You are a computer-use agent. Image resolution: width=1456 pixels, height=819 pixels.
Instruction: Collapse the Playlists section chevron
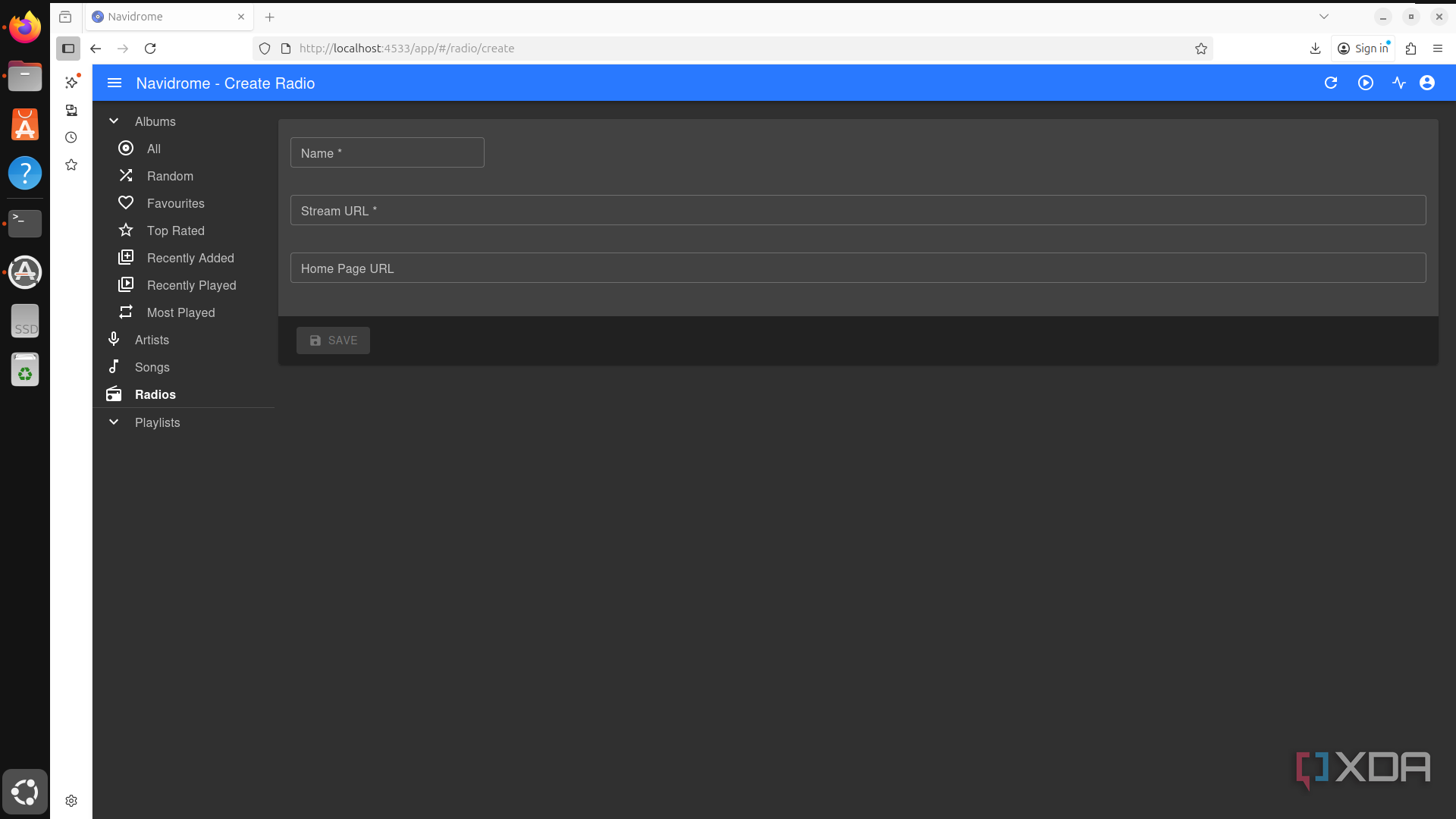point(114,422)
